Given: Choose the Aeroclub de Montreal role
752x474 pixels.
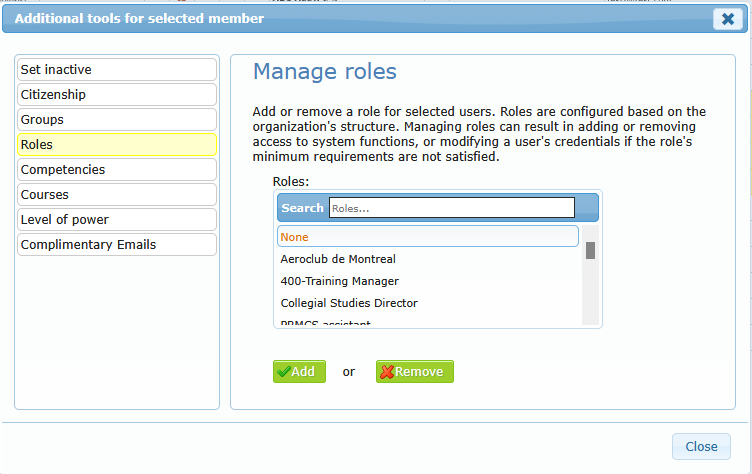Looking at the screenshot, I should (x=338, y=259).
